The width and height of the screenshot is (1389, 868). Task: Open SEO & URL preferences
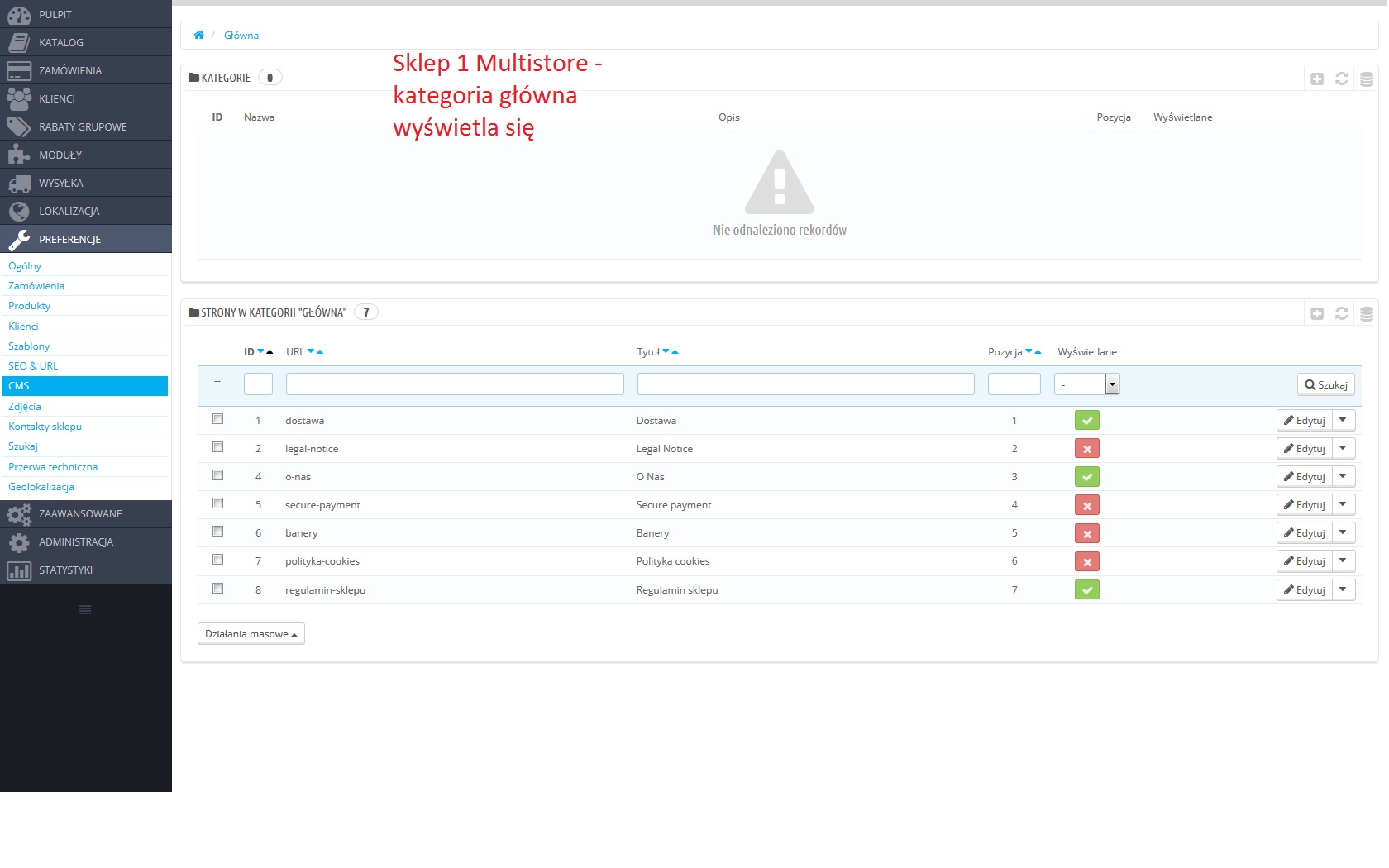pyautogui.click(x=33, y=366)
